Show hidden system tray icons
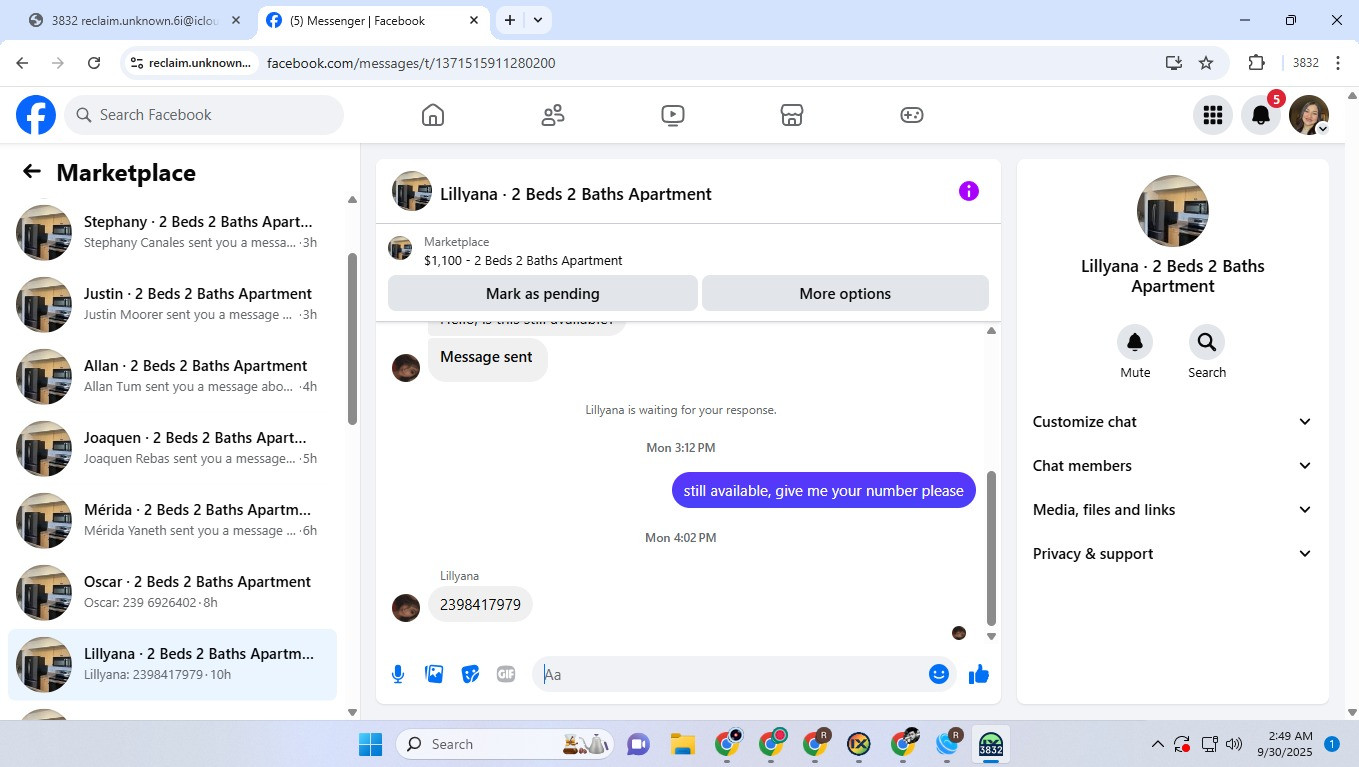1359x767 pixels. pos(1158,744)
